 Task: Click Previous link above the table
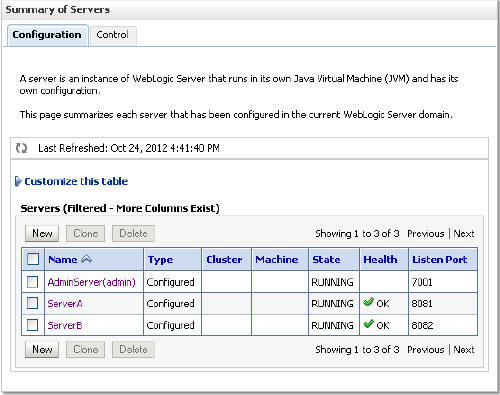426,234
